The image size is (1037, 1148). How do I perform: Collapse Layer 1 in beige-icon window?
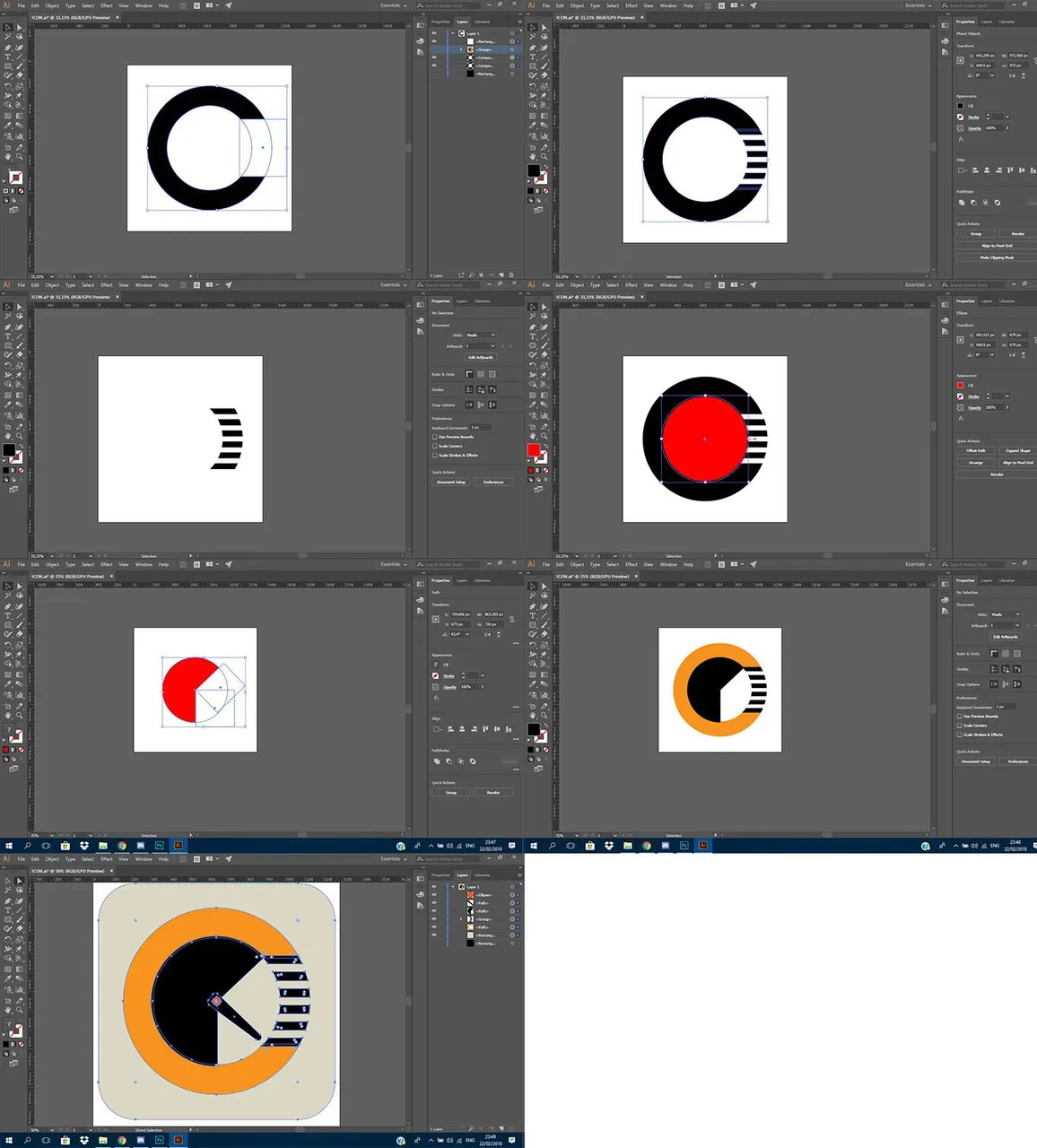coord(453,887)
